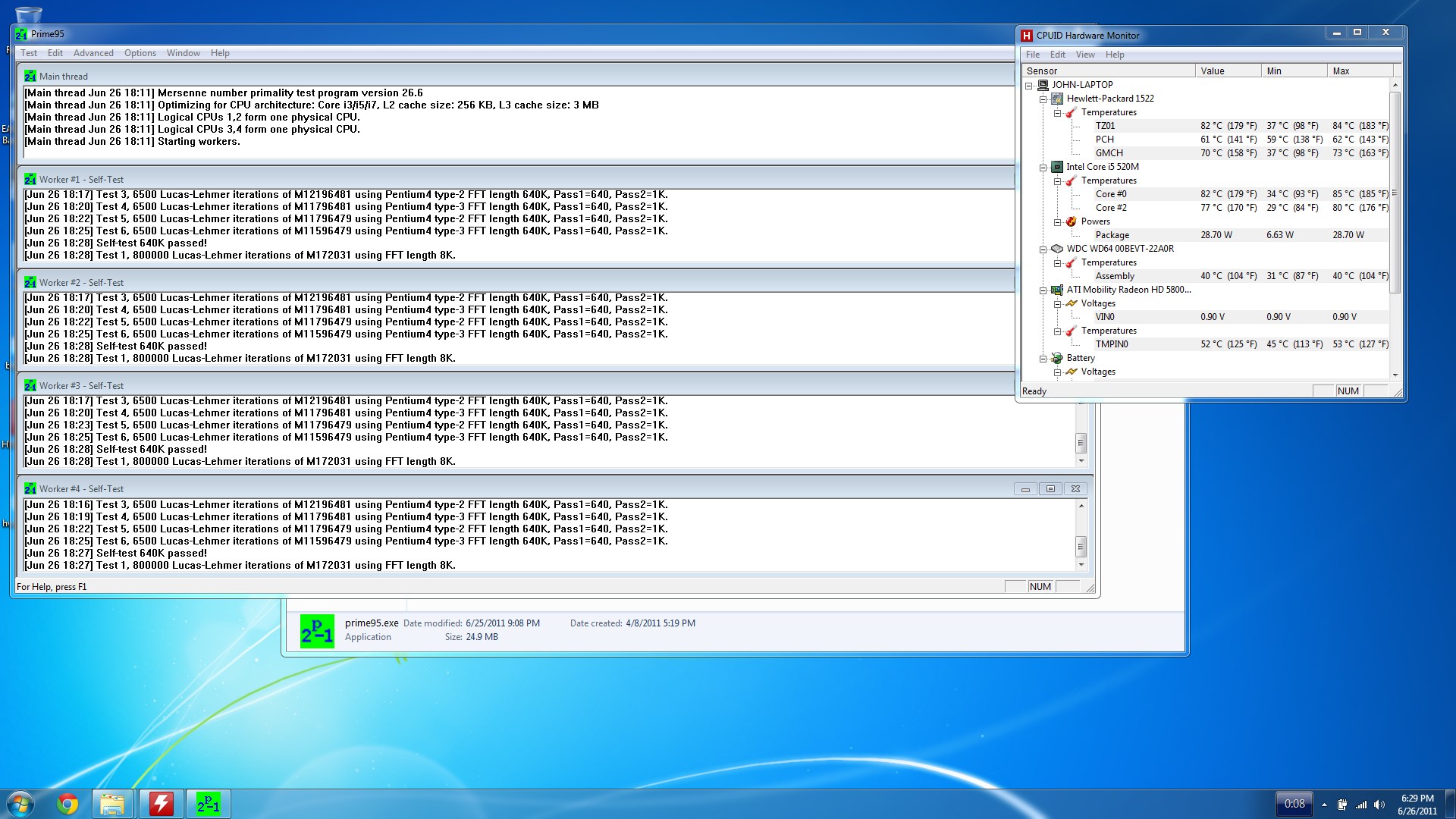Open File menu in Hardware Monitor

click(x=1033, y=55)
